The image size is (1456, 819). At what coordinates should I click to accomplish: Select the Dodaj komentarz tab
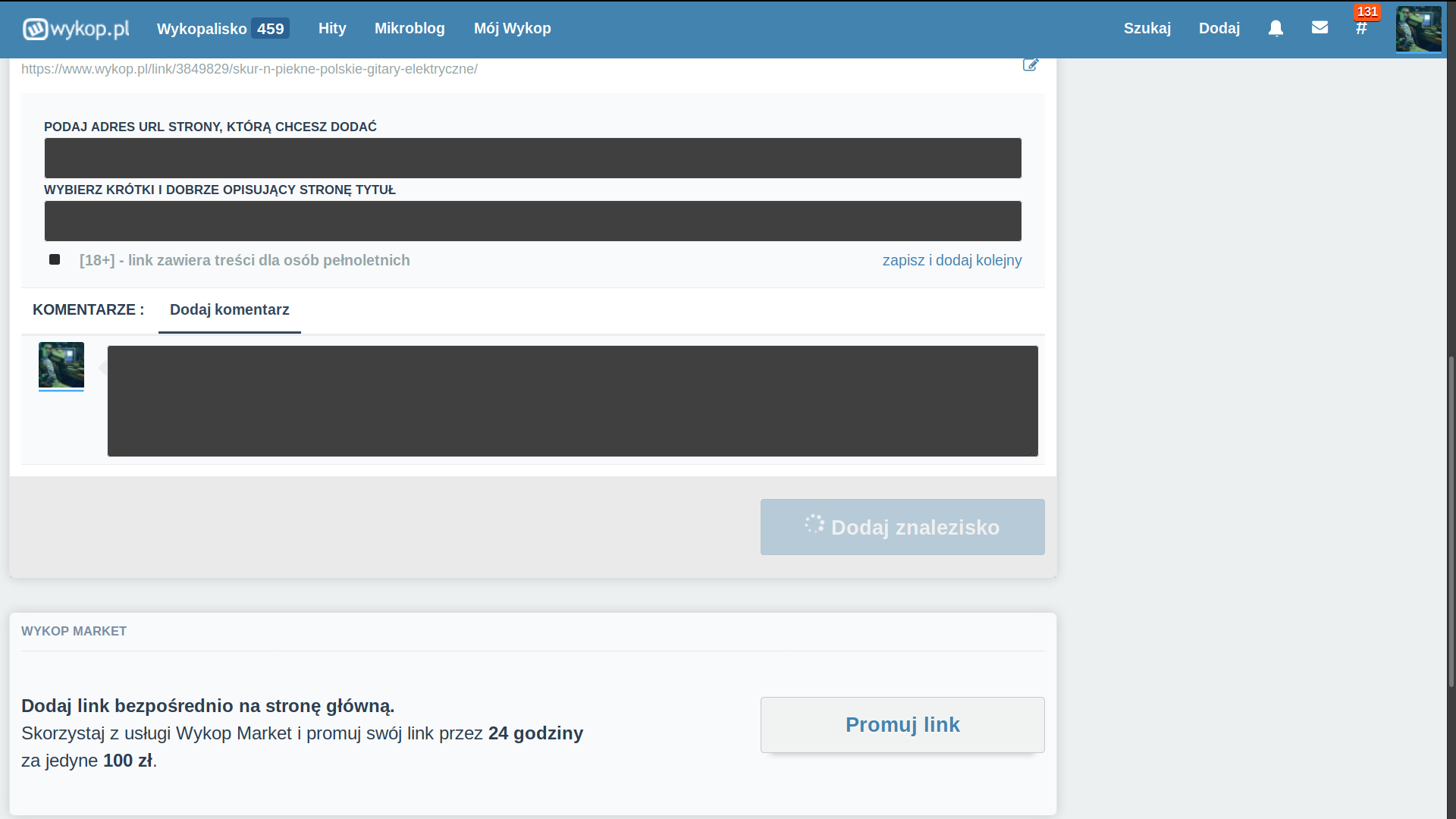[229, 310]
